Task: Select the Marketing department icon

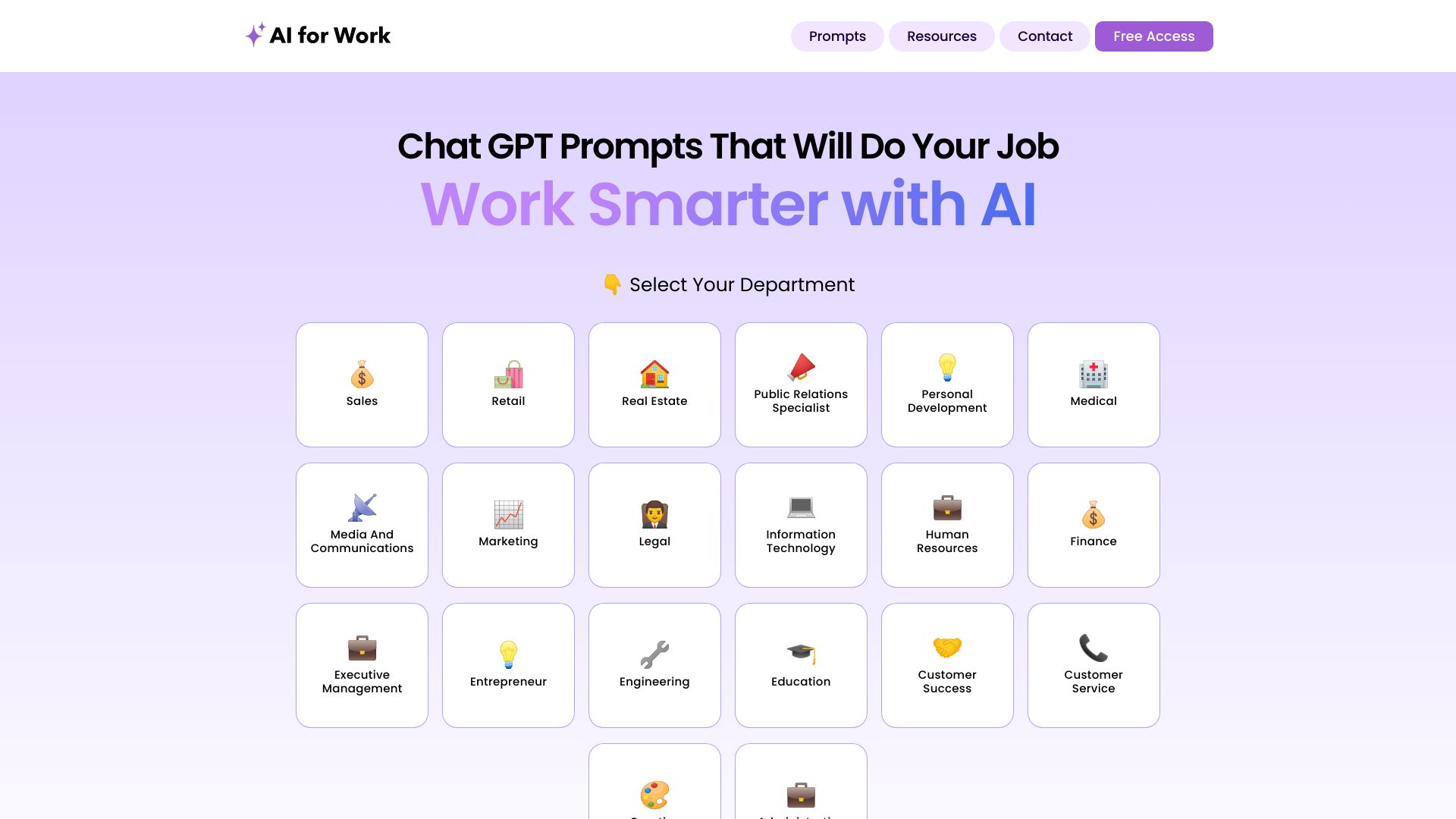Action: click(508, 513)
